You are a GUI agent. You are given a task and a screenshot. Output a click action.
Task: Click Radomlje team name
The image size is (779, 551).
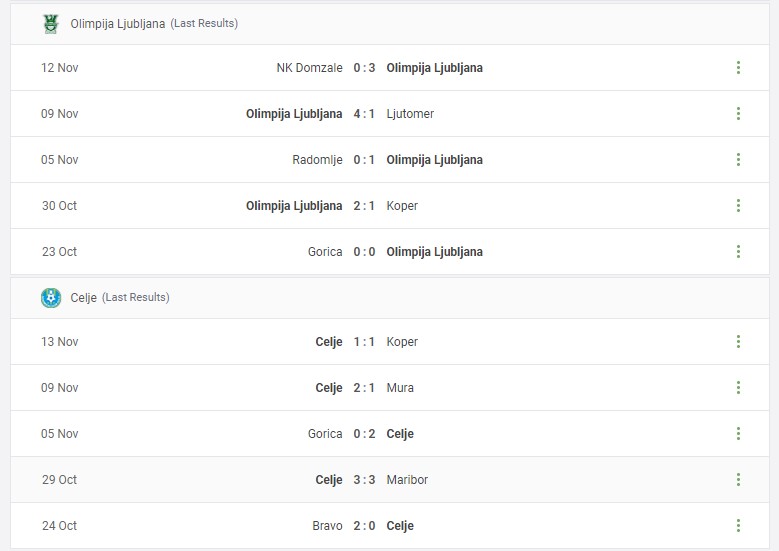[x=317, y=159]
